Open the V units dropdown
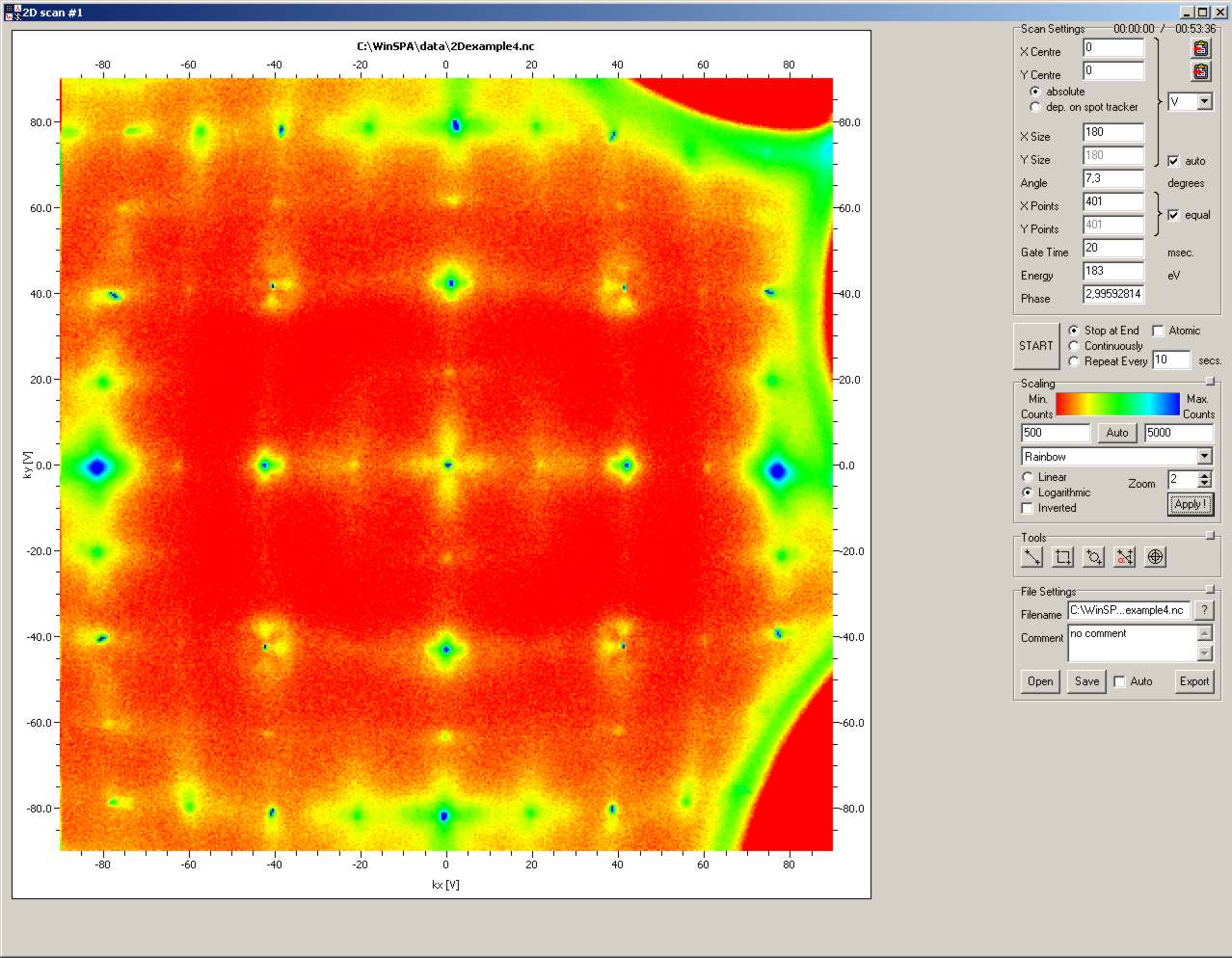 [1204, 102]
